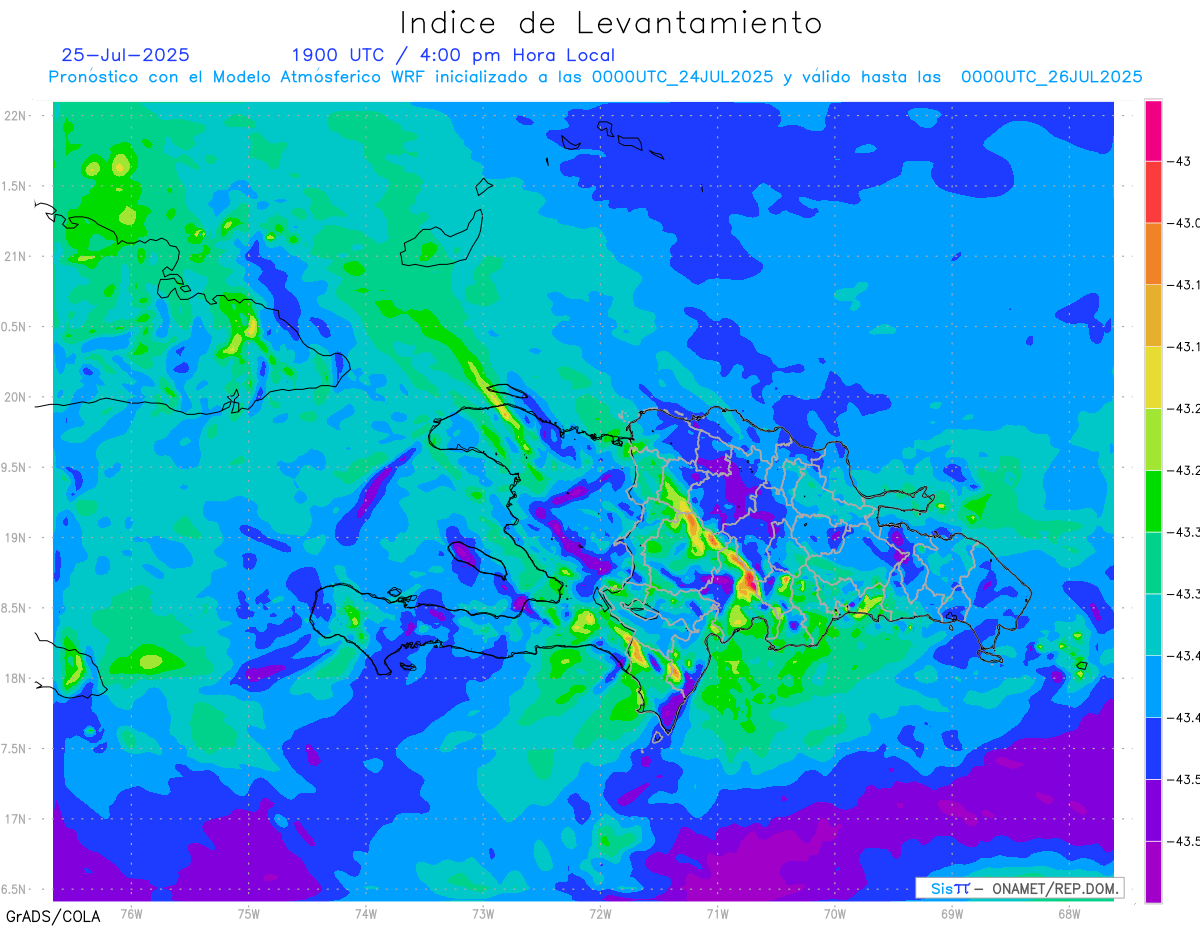1200x927 pixels.
Task: Click the '21N' latitude label
Action: point(16,256)
